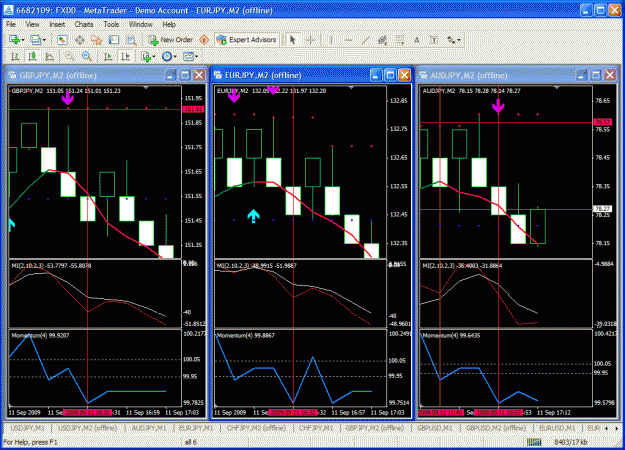Click the chart tabs right-arrow scroll button

(617, 428)
